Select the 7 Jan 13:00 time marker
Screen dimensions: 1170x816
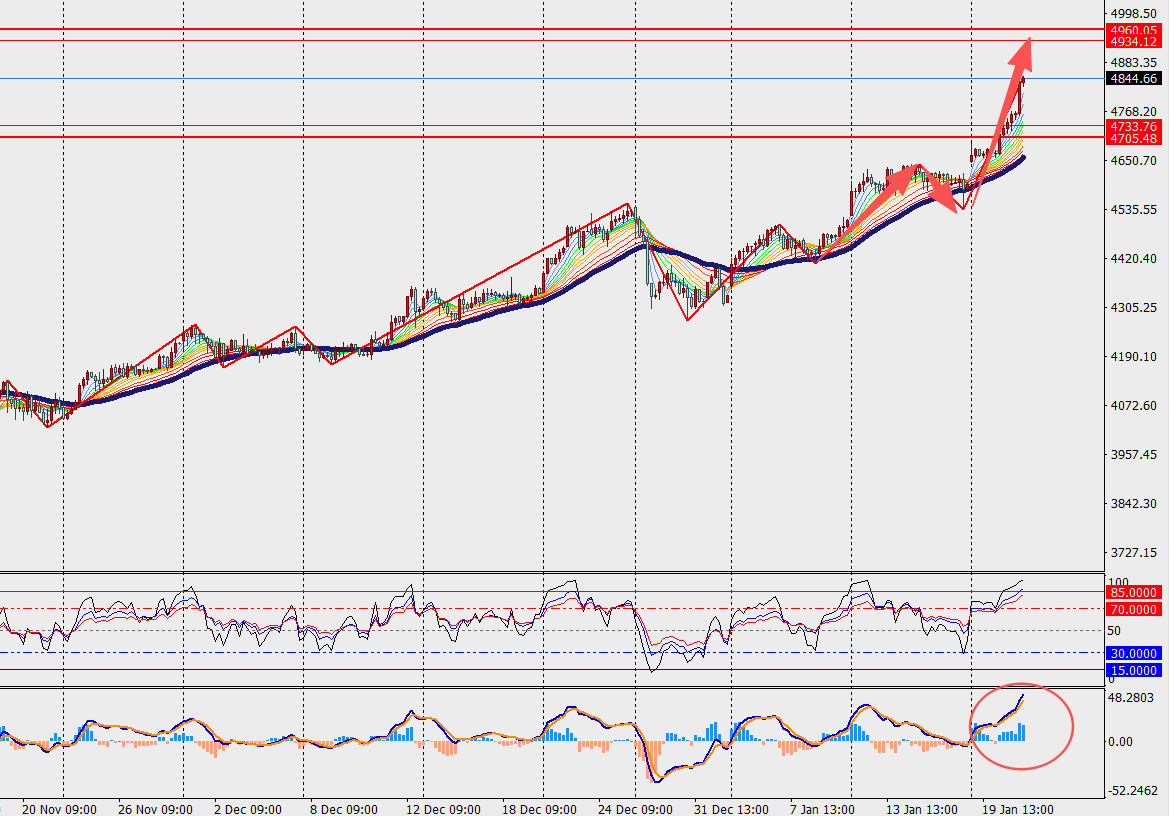click(822, 808)
